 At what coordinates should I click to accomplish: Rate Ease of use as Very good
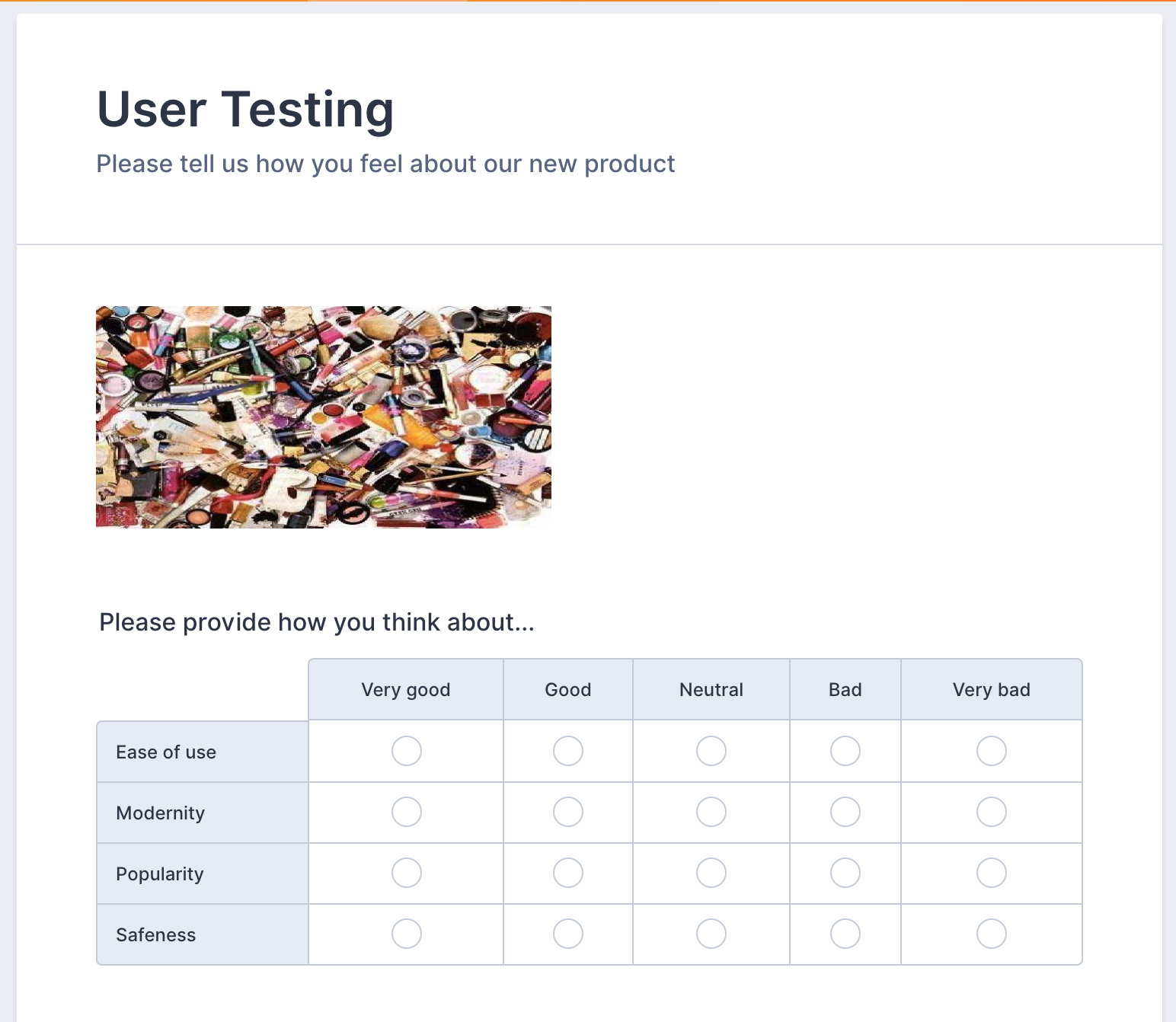(407, 751)
